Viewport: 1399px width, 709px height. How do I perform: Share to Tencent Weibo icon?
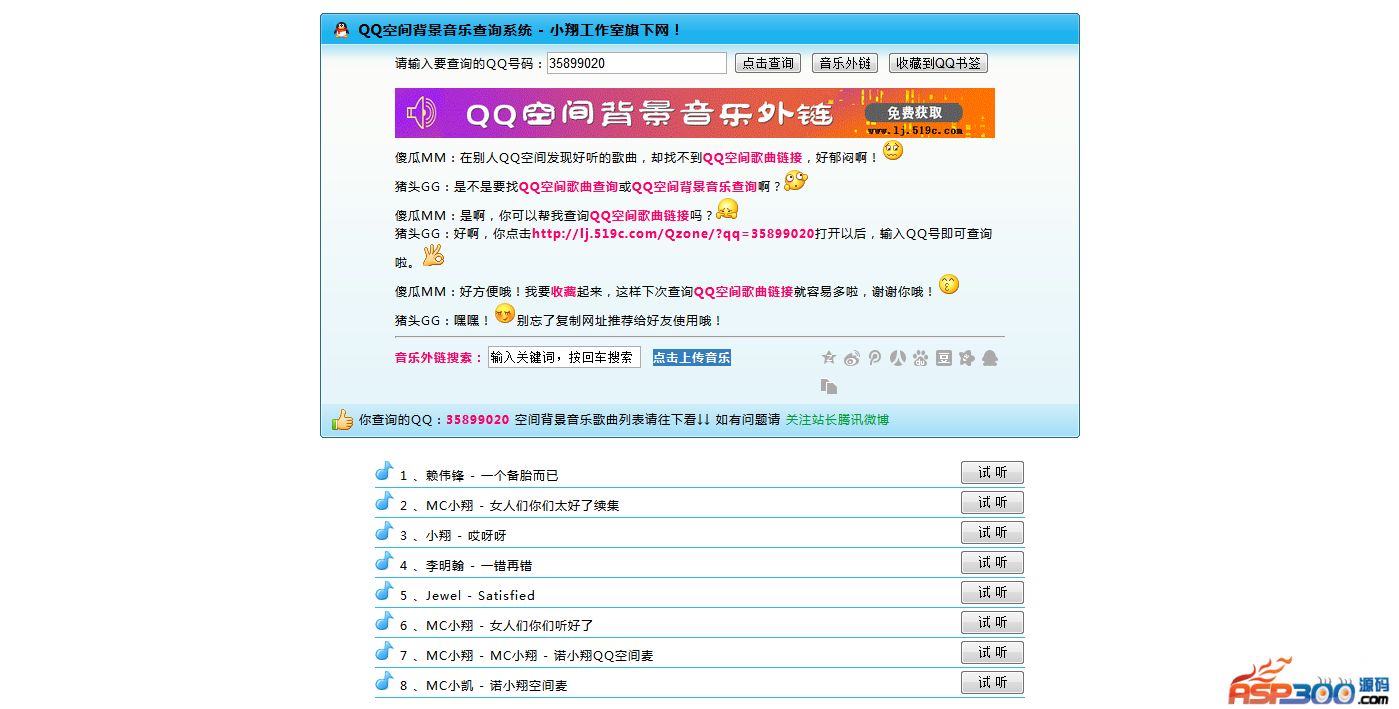(x=874, y=358)
